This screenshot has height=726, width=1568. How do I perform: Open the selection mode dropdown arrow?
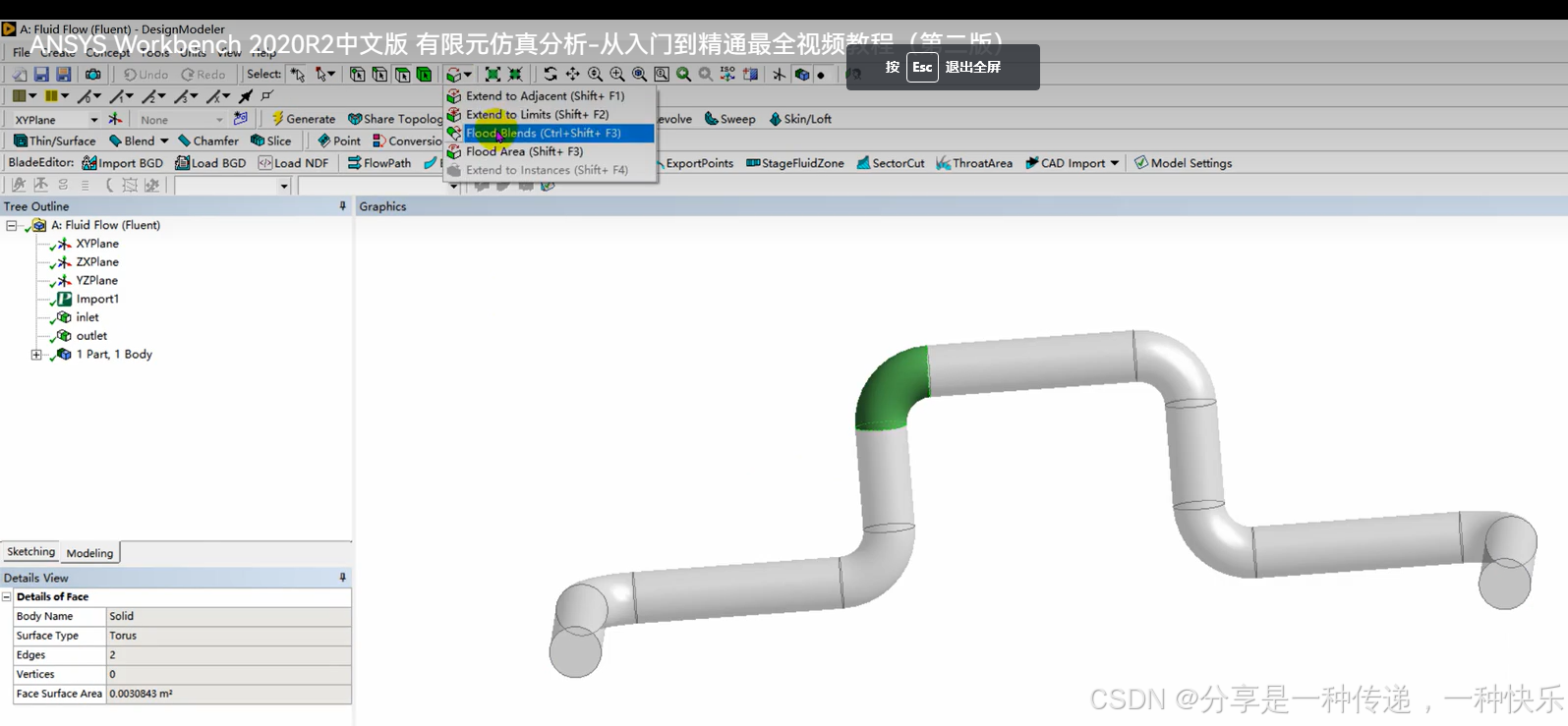331,75
